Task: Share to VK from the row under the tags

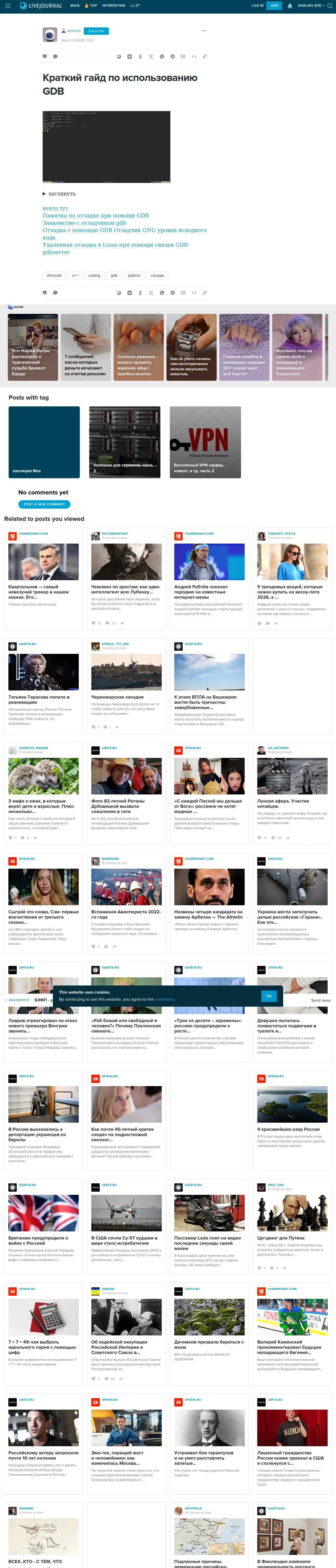Action: coord(129,293)
